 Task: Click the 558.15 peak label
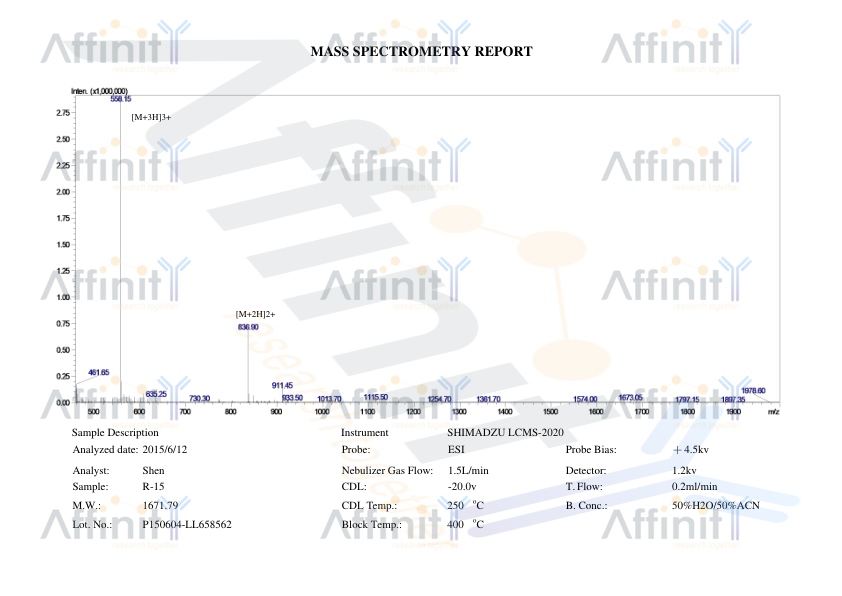pyautogui.click(x=121, y=99)
